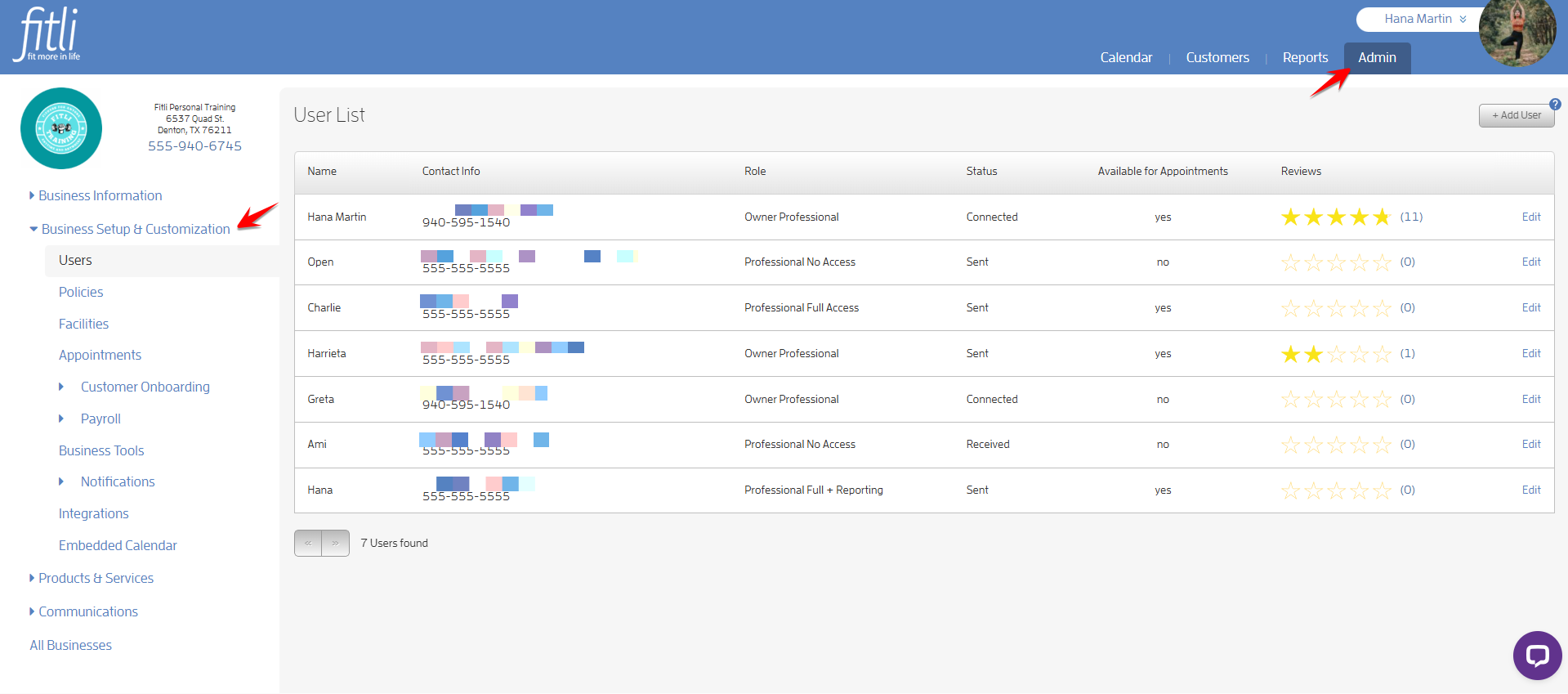Viewport: 1568px width, 694px height.
Task: Click the star rating for Charlie
Action: coord(1336,308)
